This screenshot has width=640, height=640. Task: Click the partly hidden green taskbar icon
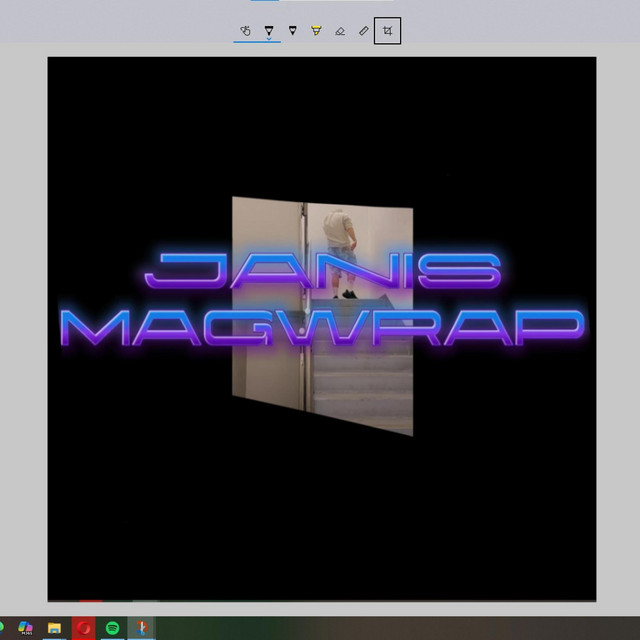3,628
